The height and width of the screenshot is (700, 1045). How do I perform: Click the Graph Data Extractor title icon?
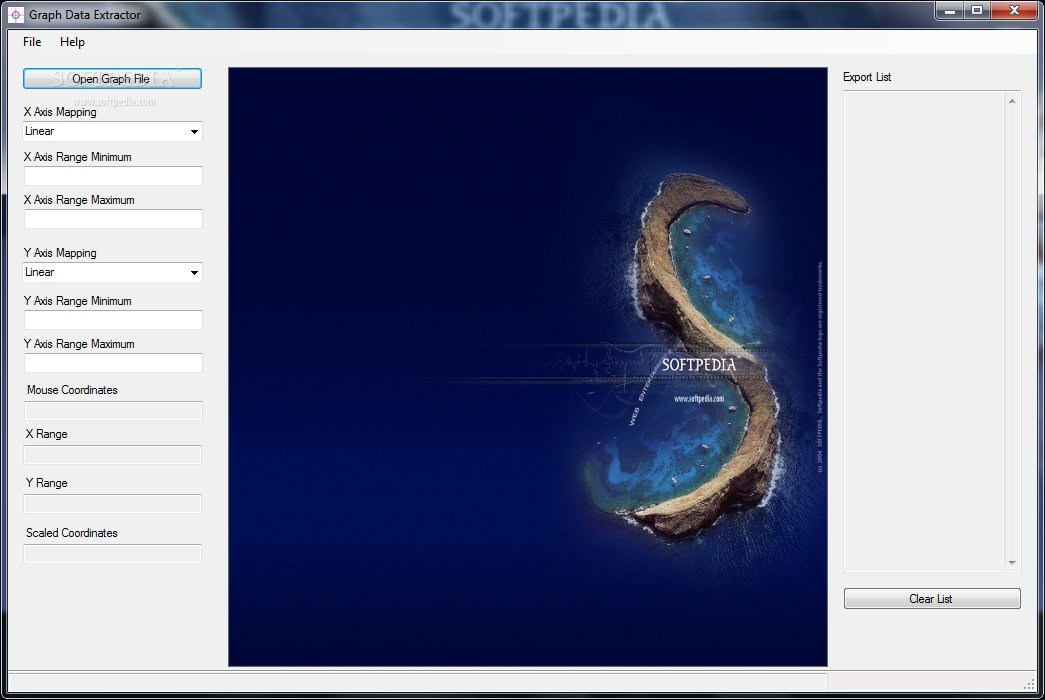coord(16,15)
